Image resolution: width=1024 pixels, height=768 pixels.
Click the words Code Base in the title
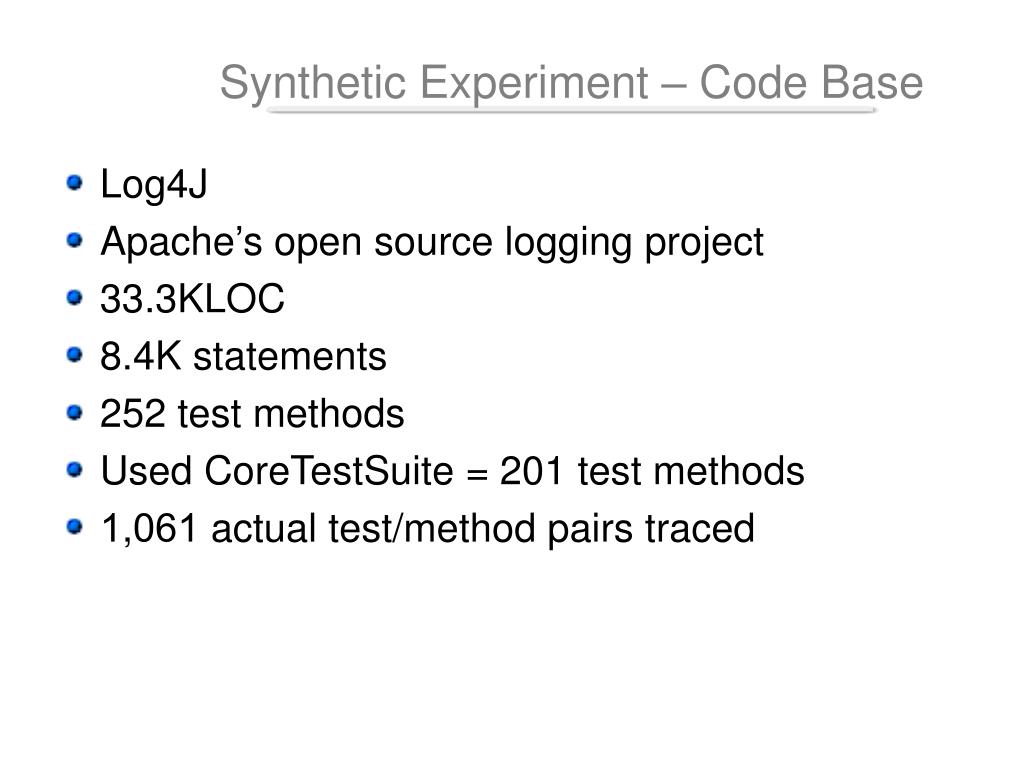point(811,82)
